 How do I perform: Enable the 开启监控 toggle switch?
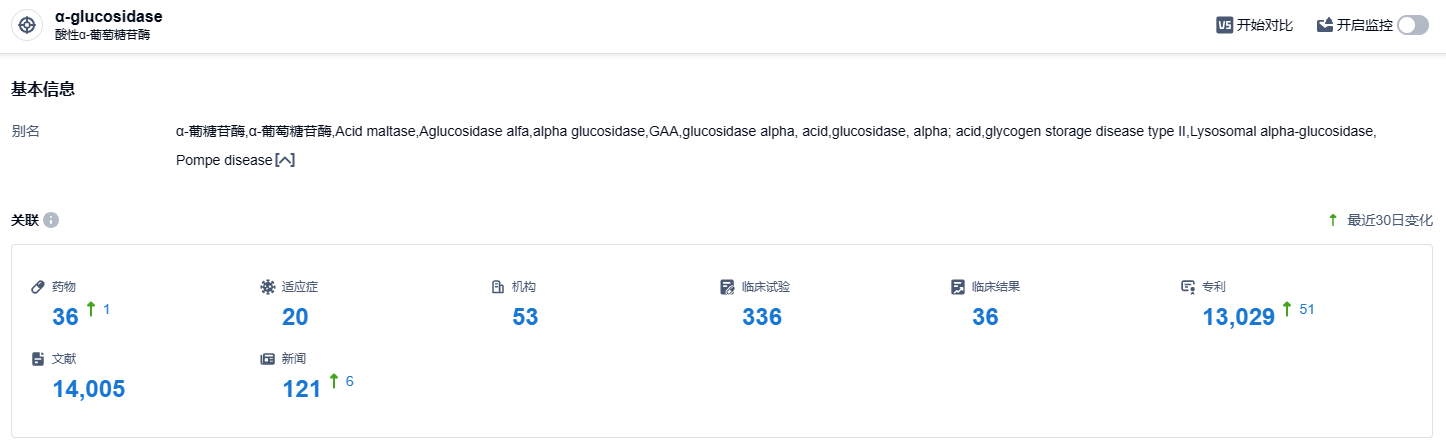point(1413,26)
